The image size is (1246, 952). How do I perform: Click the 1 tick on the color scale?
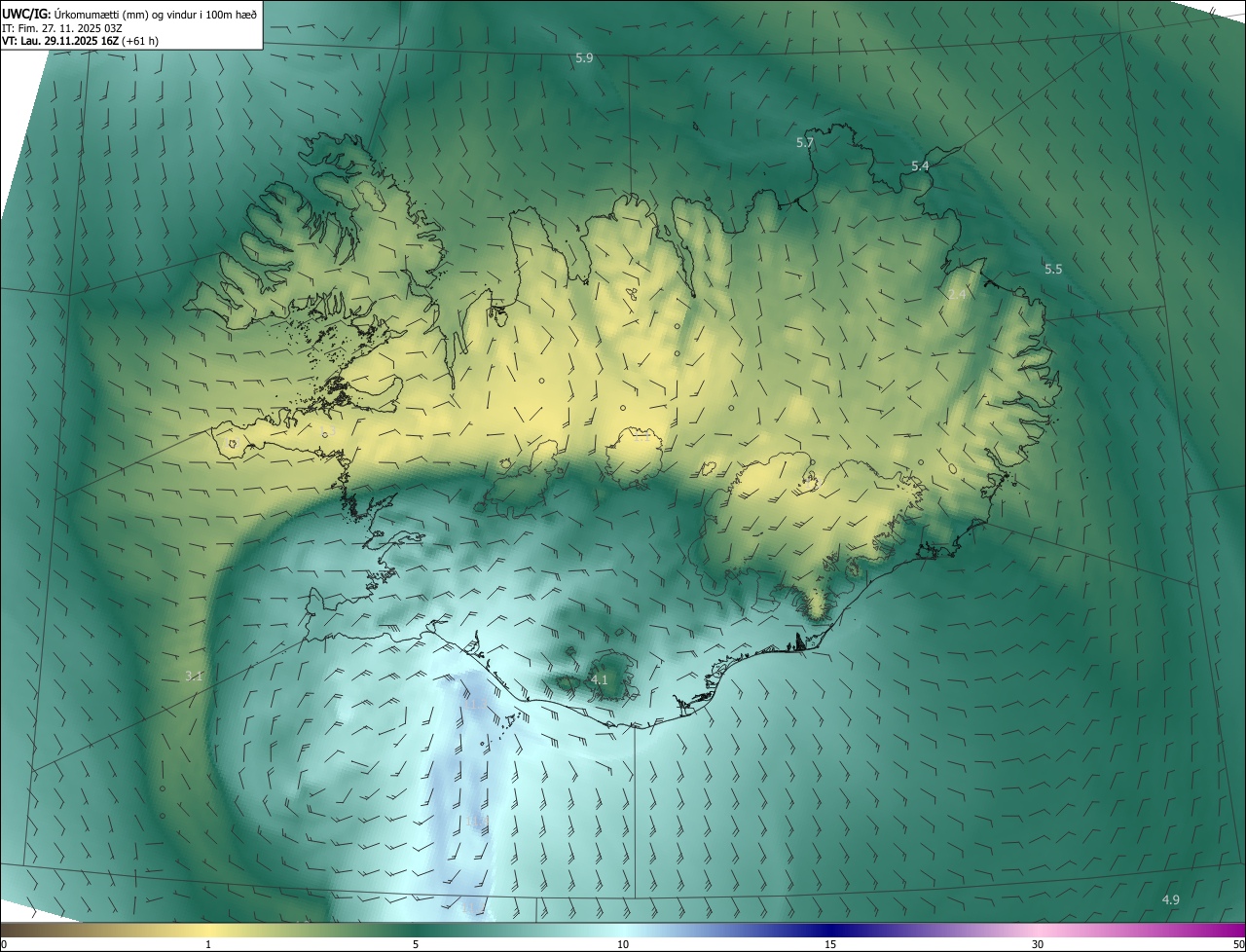pos(208,944)
